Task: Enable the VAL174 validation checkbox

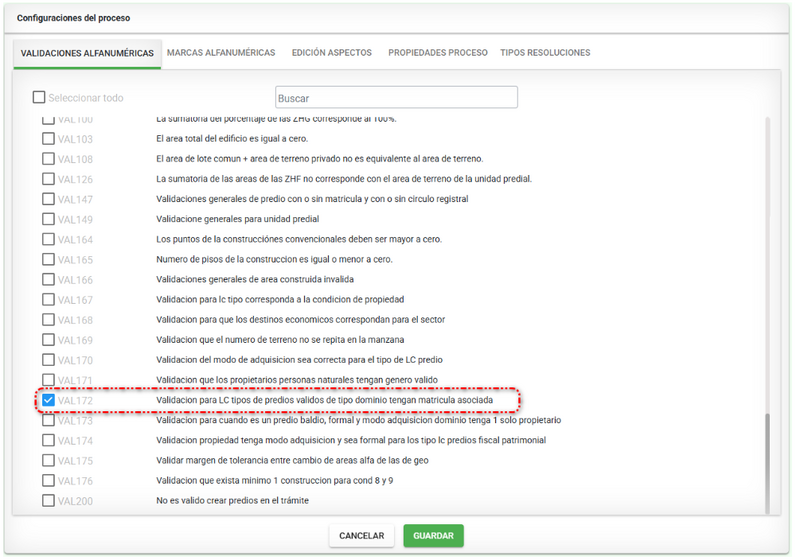Action: (x=48, y=440)
